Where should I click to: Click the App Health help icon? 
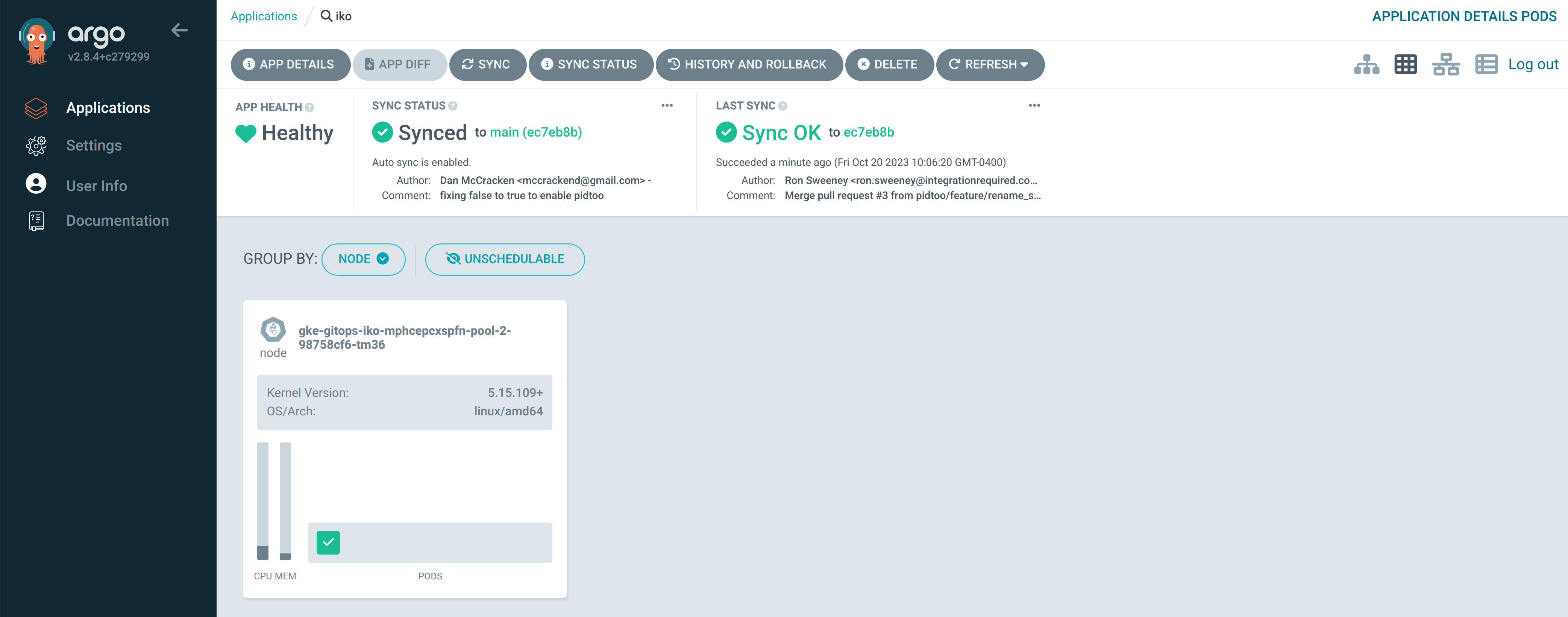[x=310, y=108]
